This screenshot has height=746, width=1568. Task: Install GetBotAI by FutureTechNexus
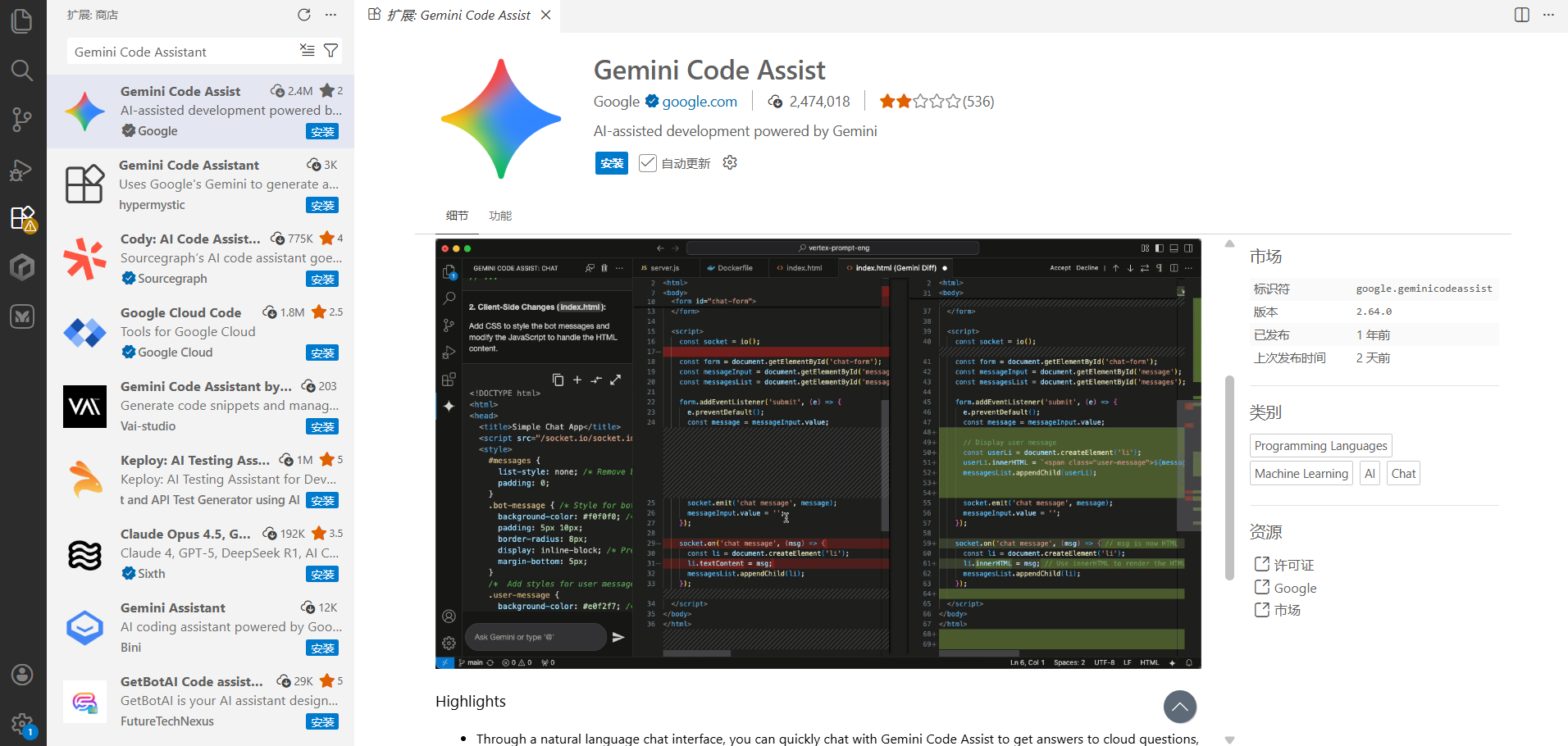[x=322, y=721]
